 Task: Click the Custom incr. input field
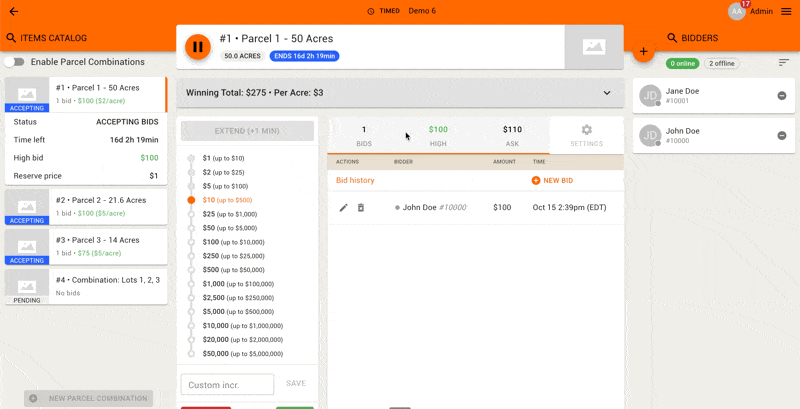click(x=227, y=384)
